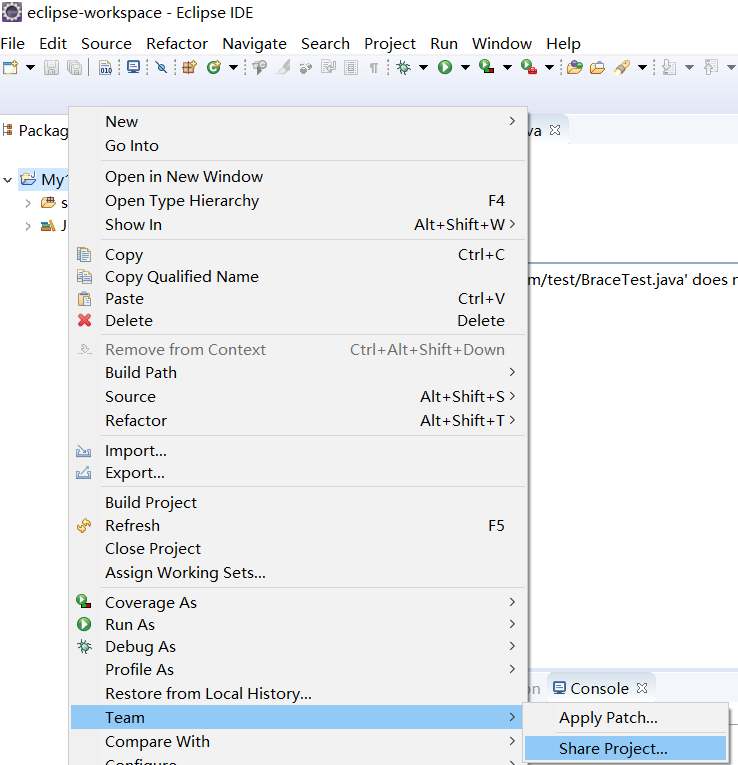Viewport: 738px width, 765px height.
Task: Toggle Show Whitespace Characters pilcrow icon
Action: pos(374,68)
